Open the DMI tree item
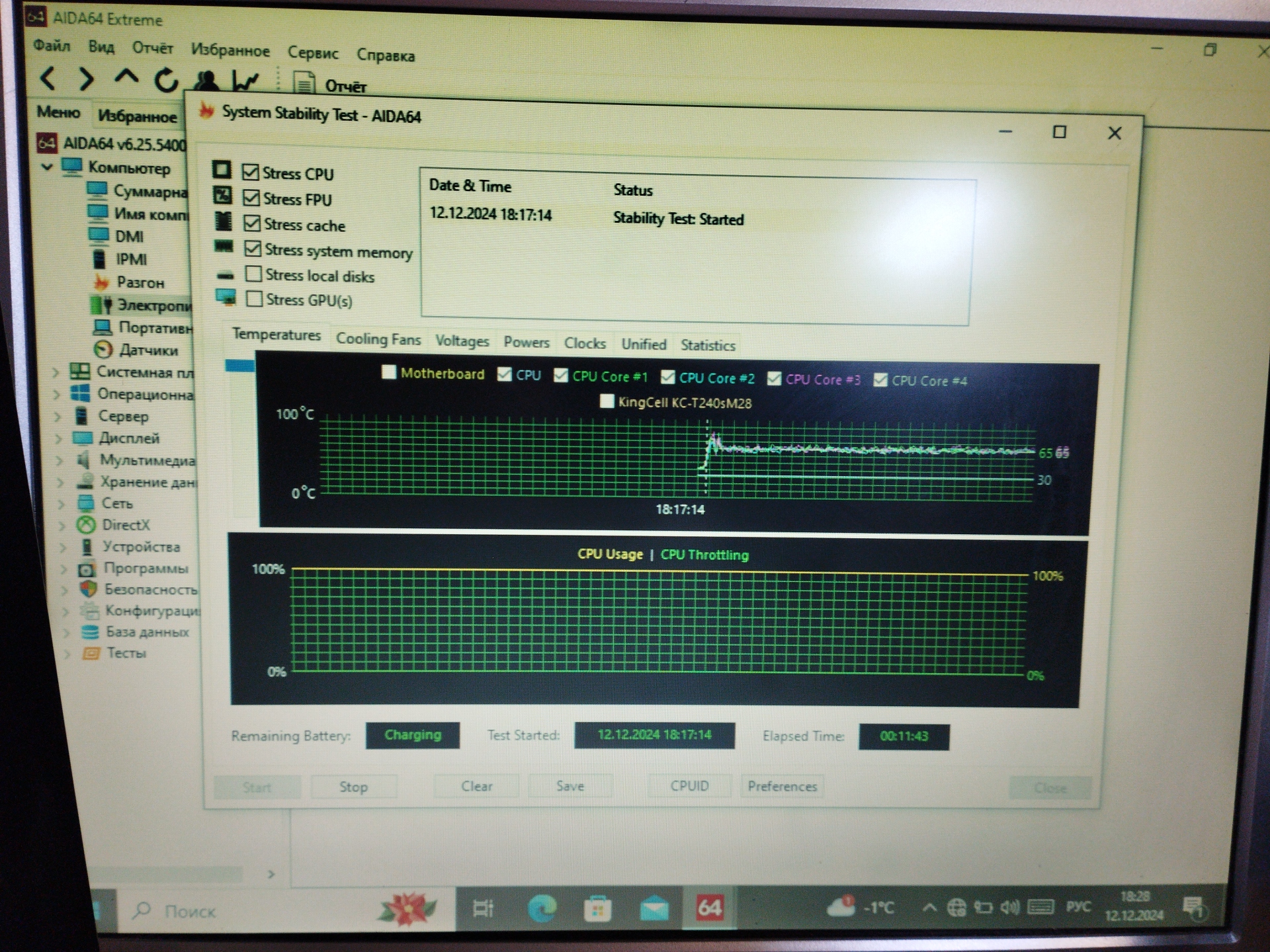Screen dimensions: 1270x952 129,236
